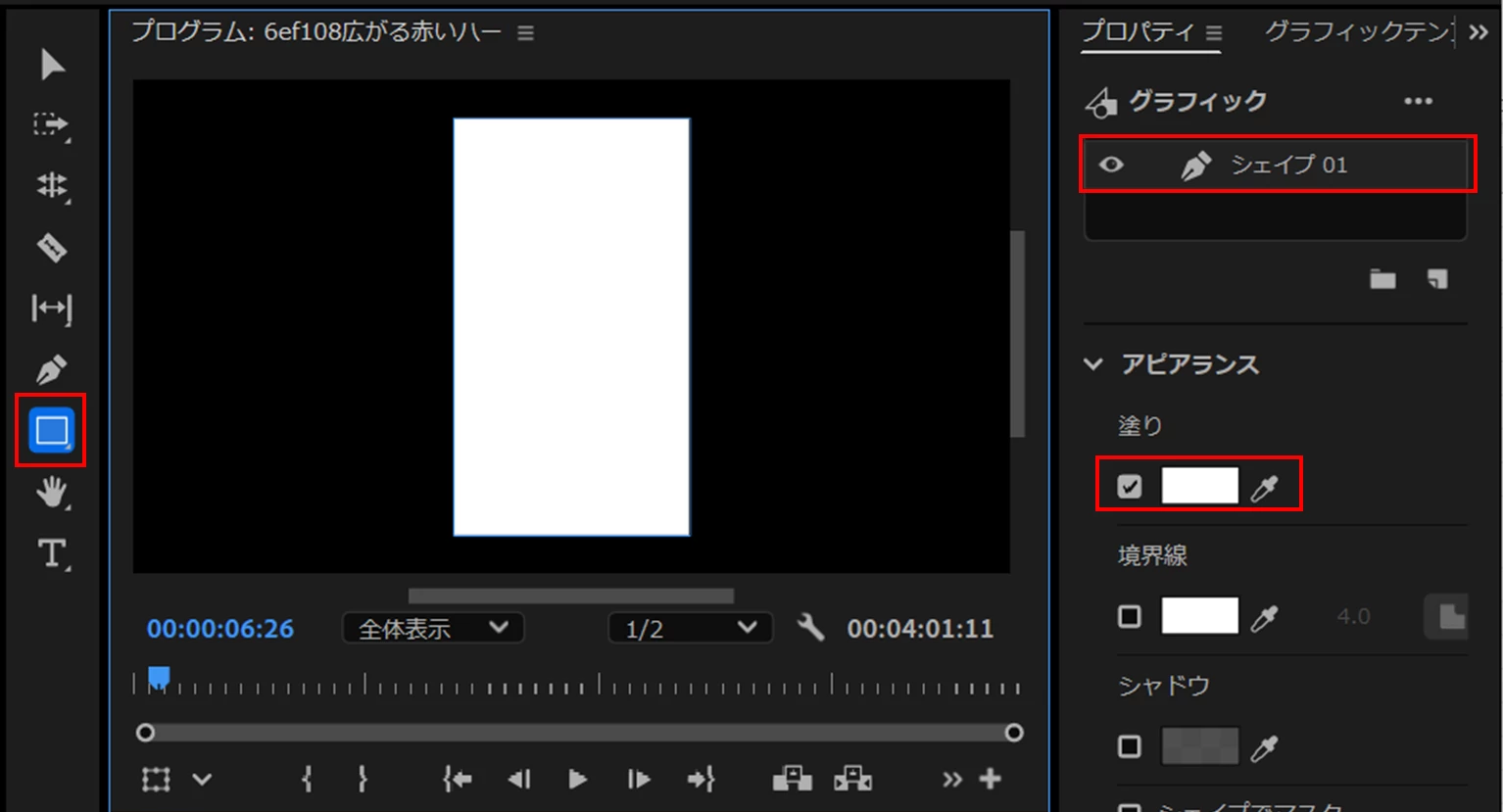Open the button editor plus icon
1503x812 pixels.
(991, 779)
